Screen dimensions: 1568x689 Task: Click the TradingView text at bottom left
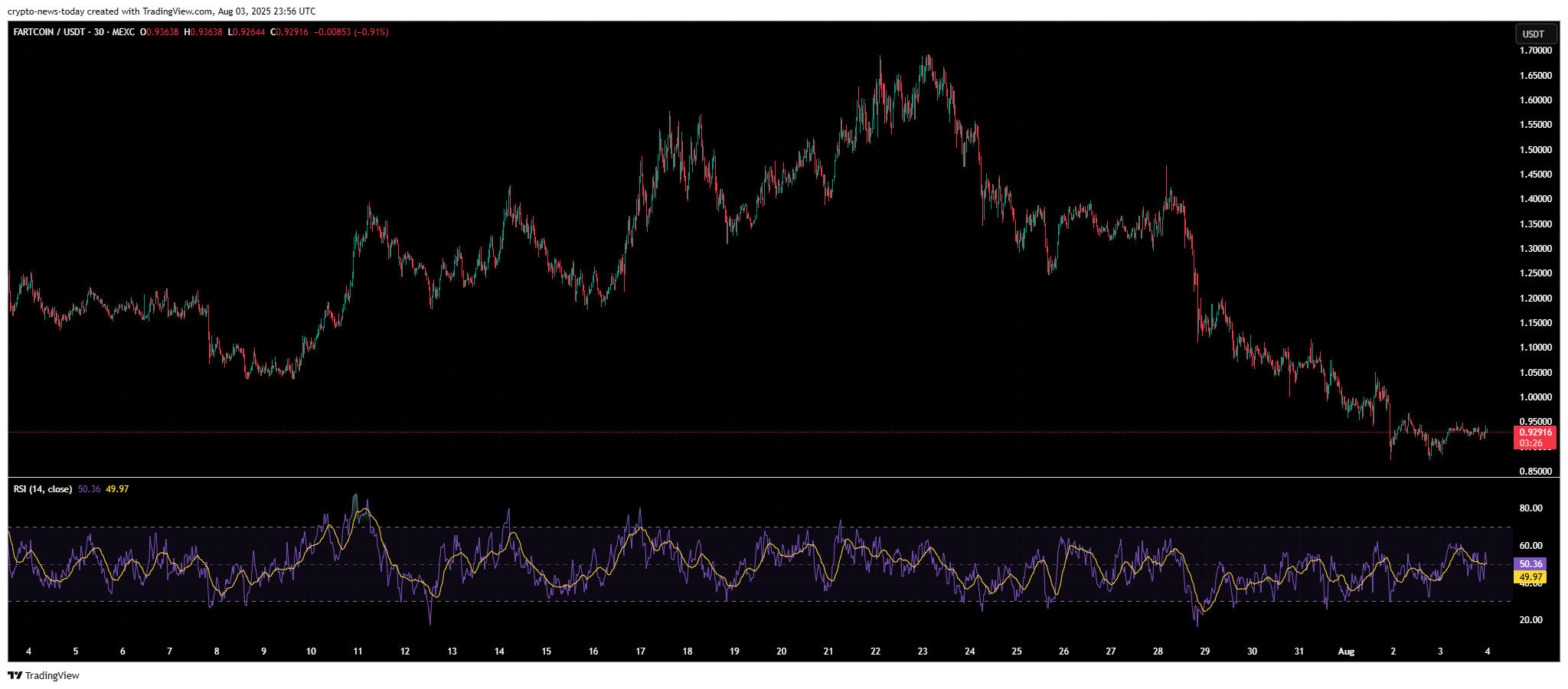52,675
